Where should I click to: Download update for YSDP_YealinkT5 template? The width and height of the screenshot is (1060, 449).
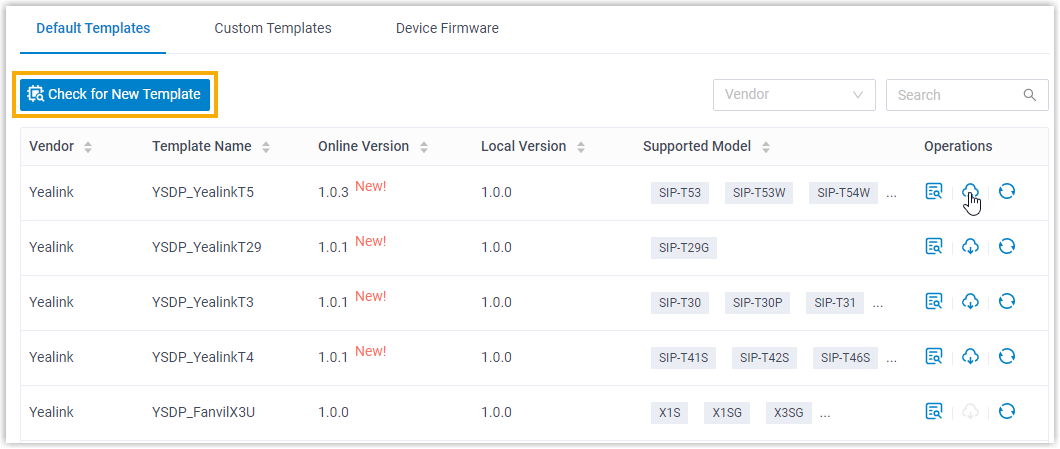click(x=970, y=192)
